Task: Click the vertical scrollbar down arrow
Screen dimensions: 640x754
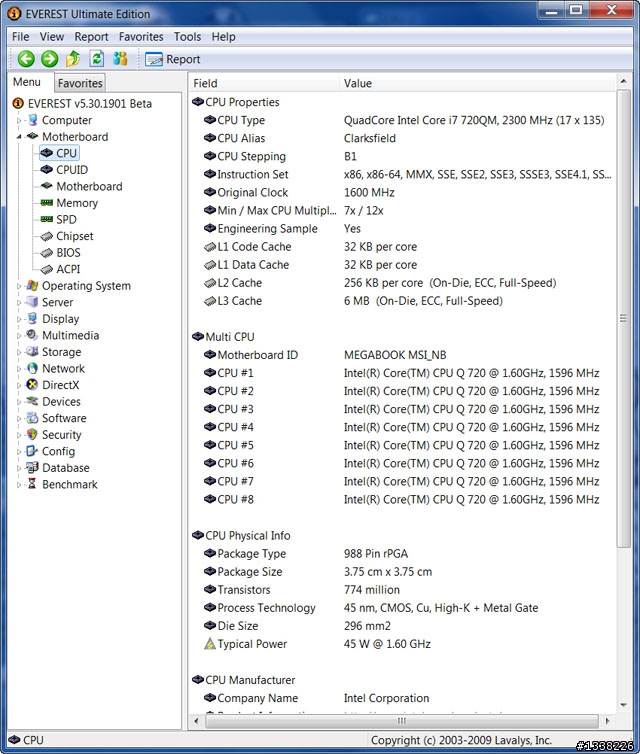Action: pyautogui.click(x=624, y=705)
